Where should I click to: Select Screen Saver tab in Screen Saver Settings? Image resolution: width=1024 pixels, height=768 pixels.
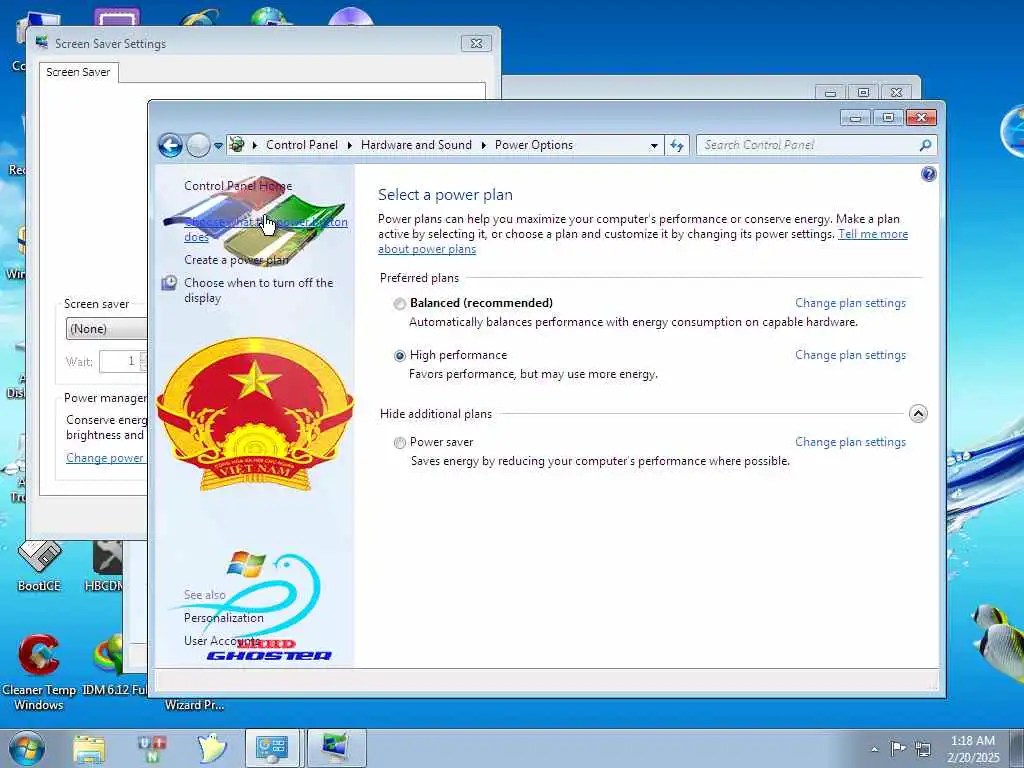pos(78,72)
